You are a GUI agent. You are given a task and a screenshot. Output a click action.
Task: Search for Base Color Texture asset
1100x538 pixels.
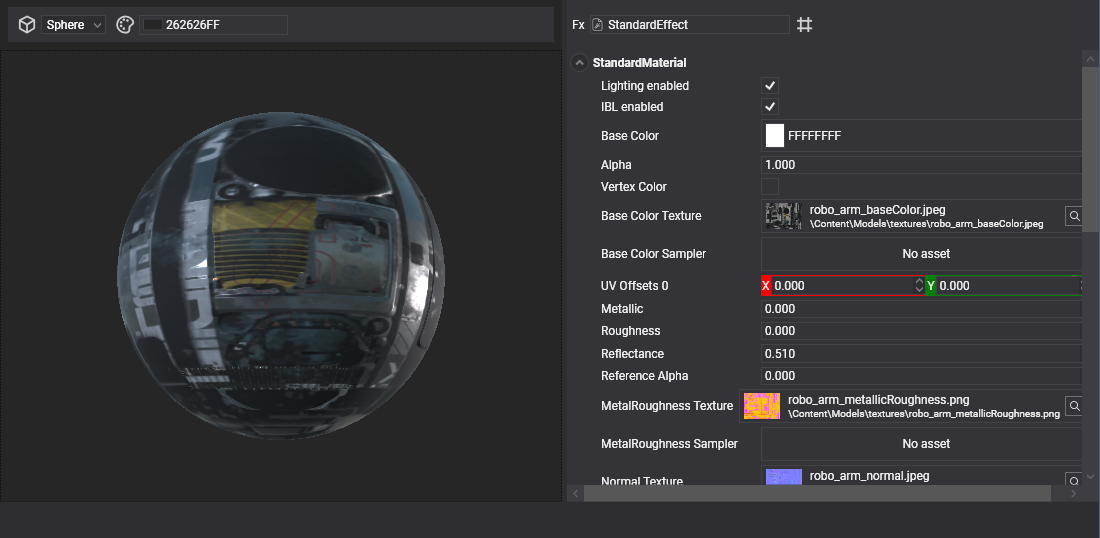pyautogui.click(x=1073, y=216)
